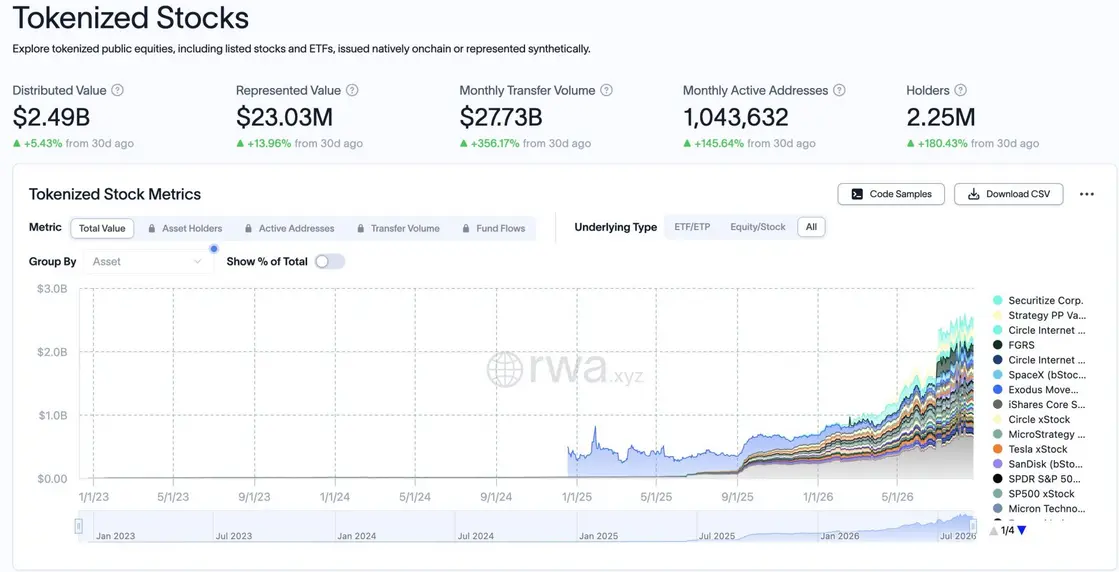Select the Asset Holders metric tab
The image size is (1119, 572).
pos(186,228)
